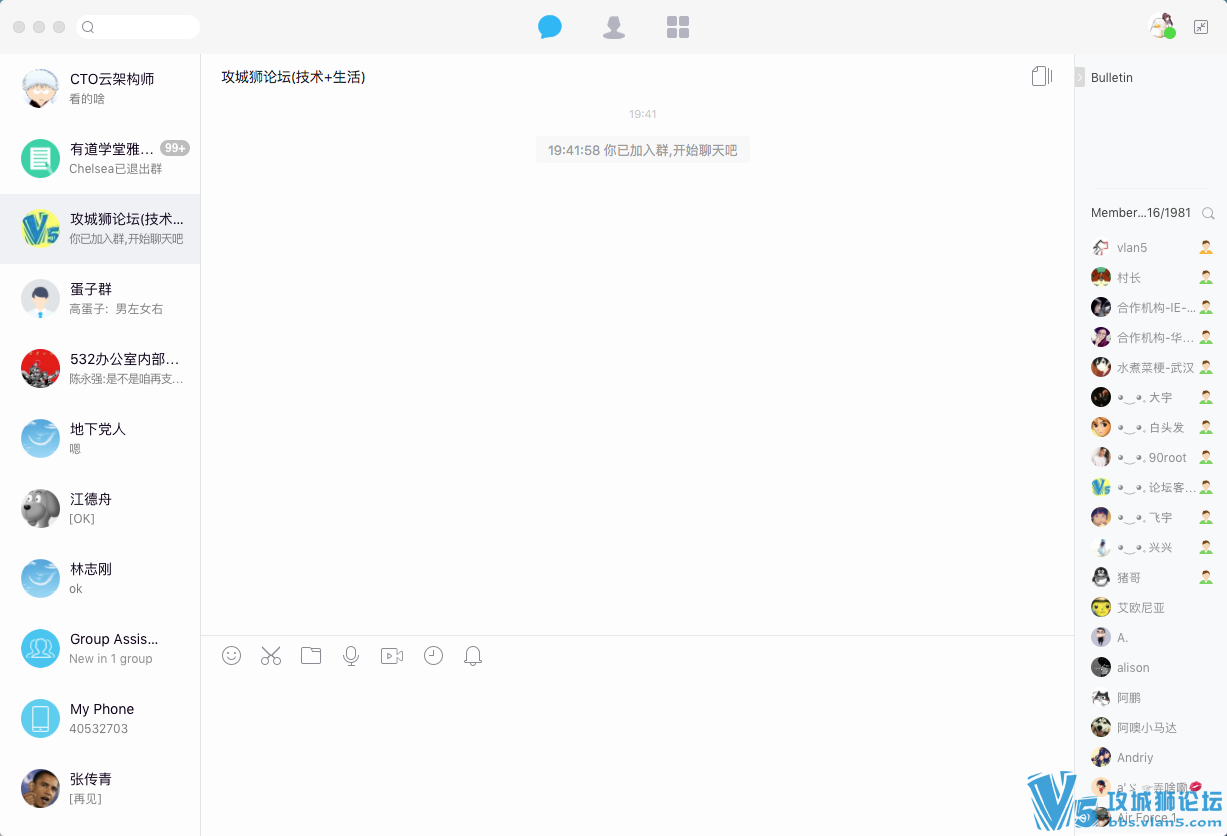Click admin badge icon beside 猪哥

1206,577
